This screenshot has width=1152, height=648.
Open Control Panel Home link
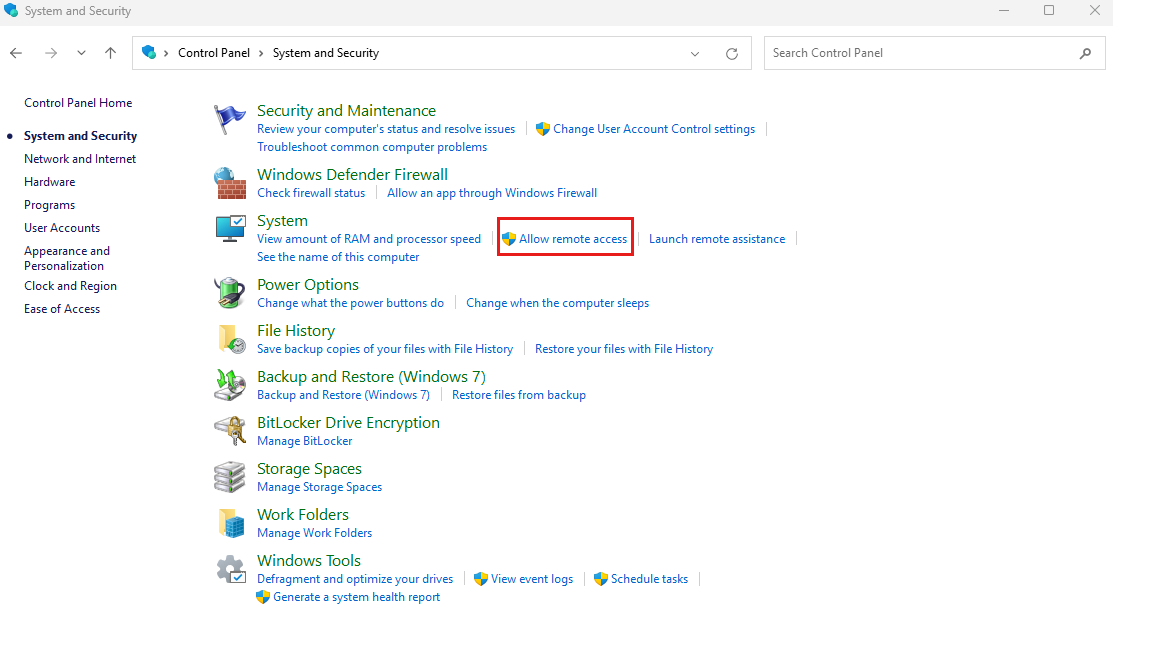click(x=78, y=103)
